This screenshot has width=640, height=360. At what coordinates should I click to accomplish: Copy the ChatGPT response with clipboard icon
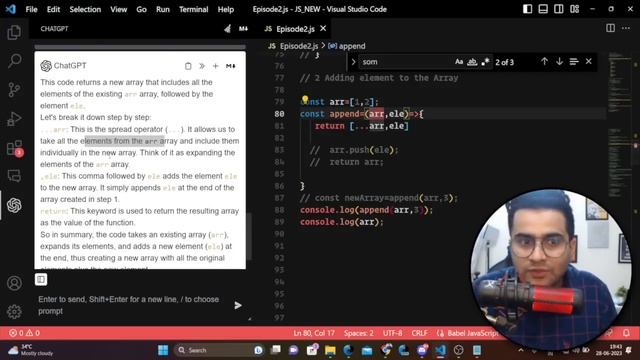tap(188, 66)
